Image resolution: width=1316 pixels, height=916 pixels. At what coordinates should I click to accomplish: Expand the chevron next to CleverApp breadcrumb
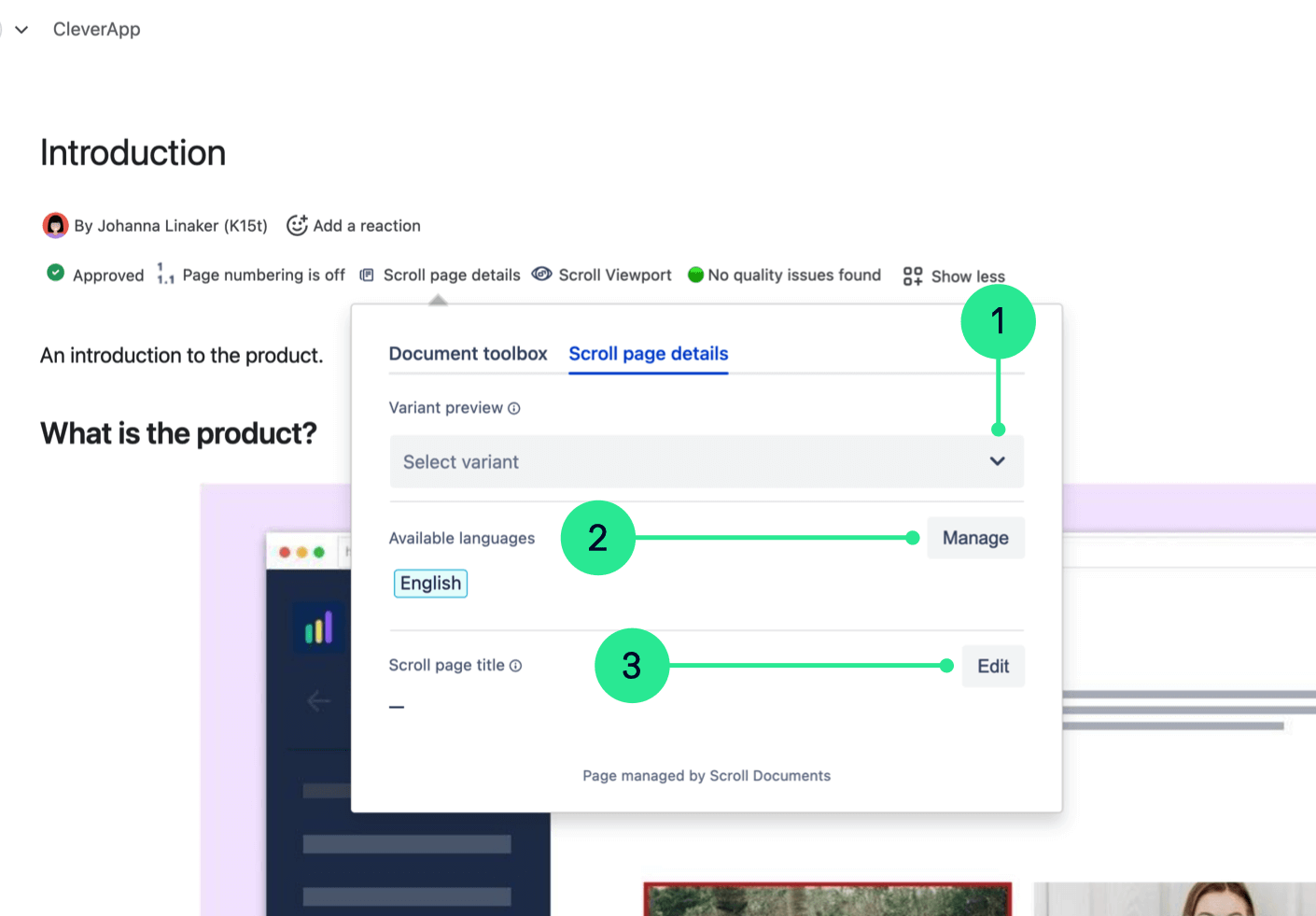(x=21, y=29)
